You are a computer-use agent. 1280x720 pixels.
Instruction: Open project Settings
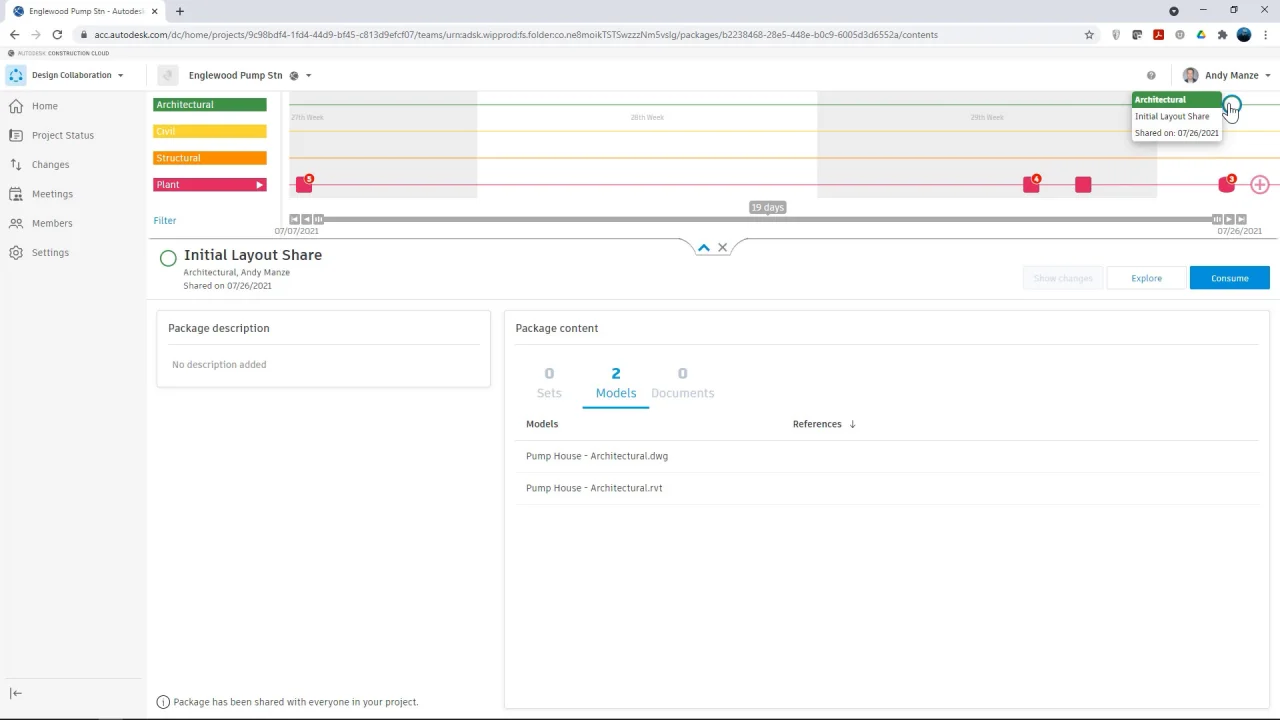click(x=50, y=253)
